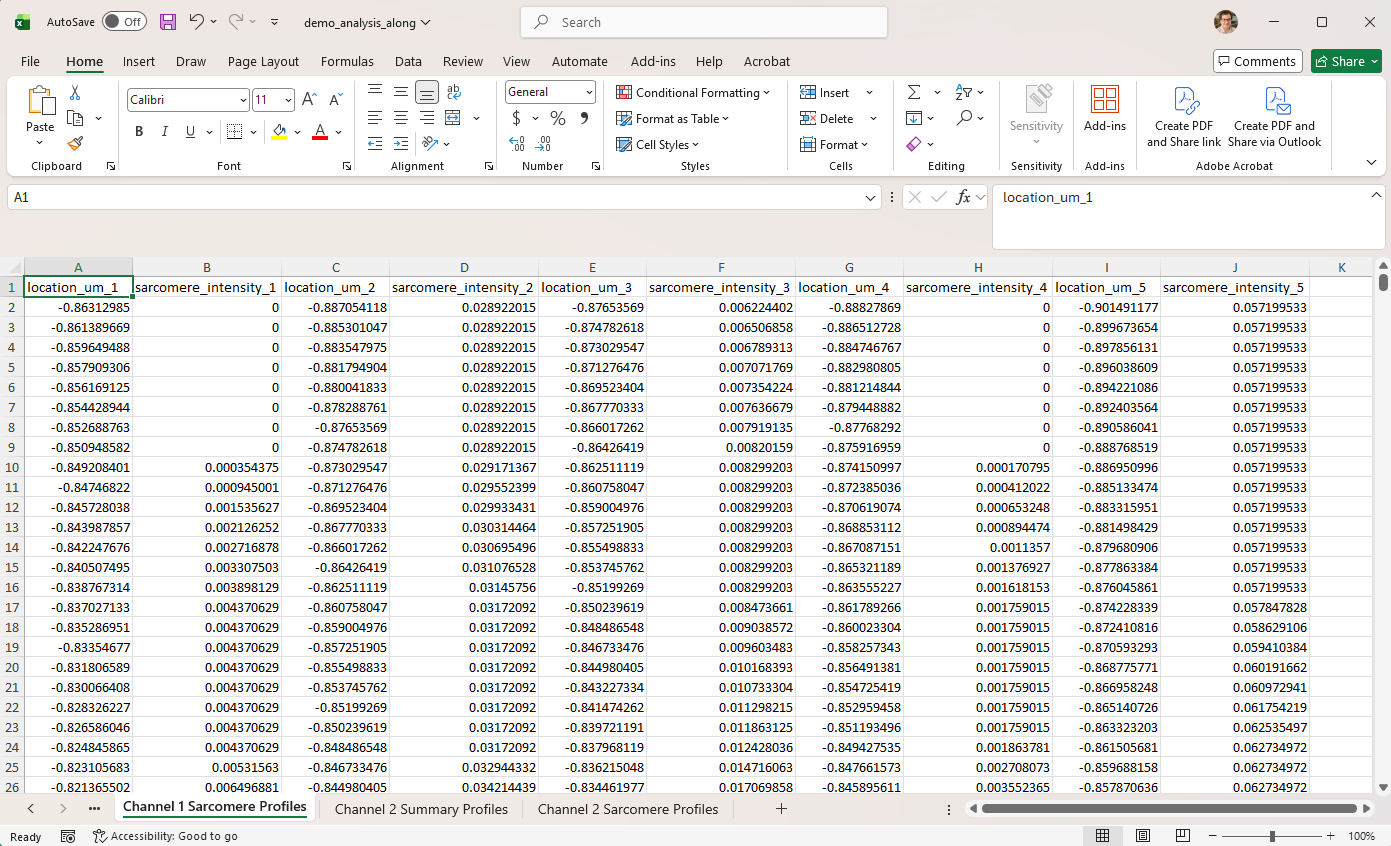The height and width of the screenshot is (846, 1391).
Task: Click the Decrease Decimal icon
Action: click(545, 144)
